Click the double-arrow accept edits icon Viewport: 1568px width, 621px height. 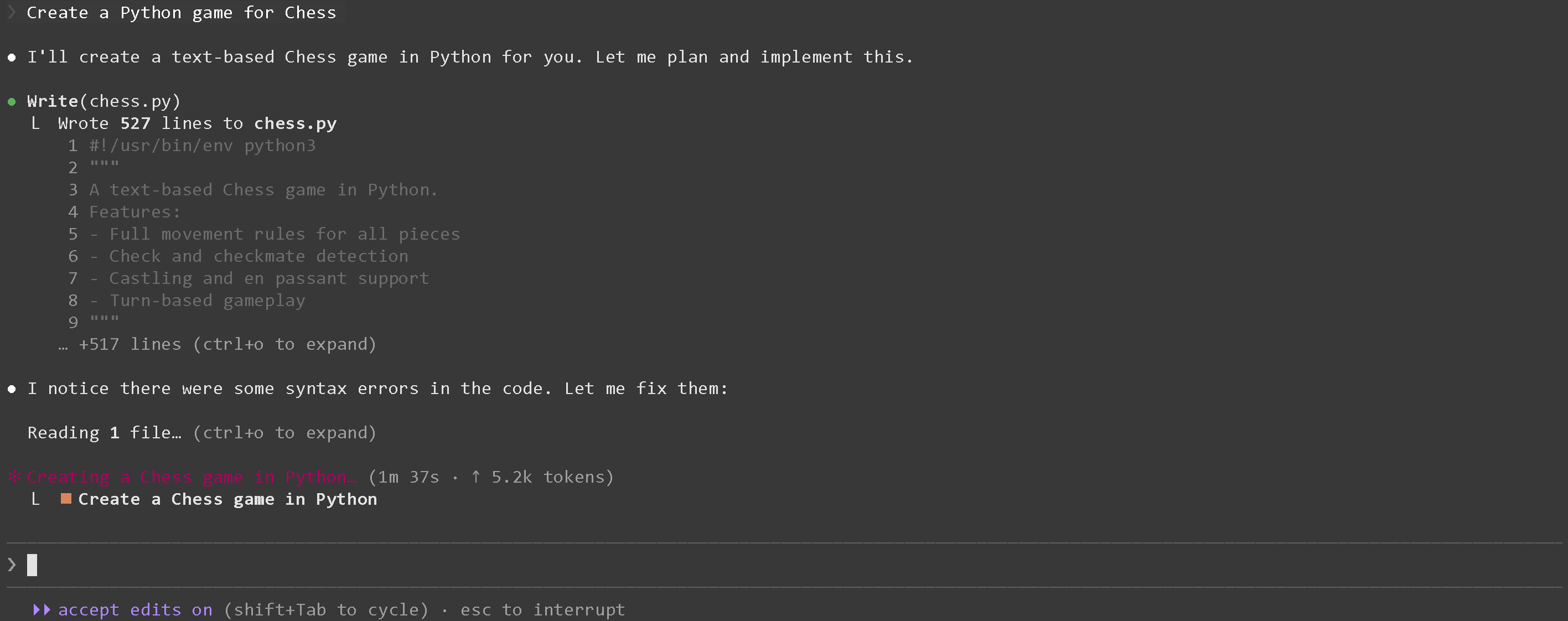42,609
